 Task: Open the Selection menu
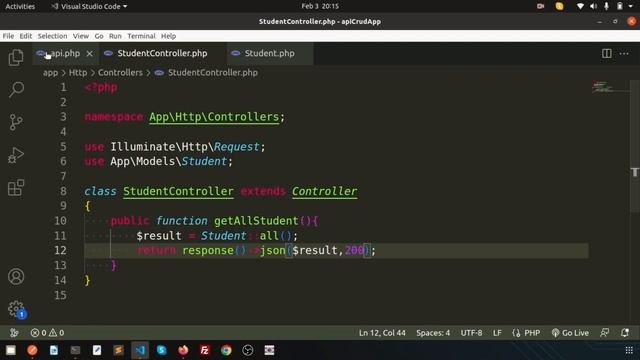[x=52, y=36]
